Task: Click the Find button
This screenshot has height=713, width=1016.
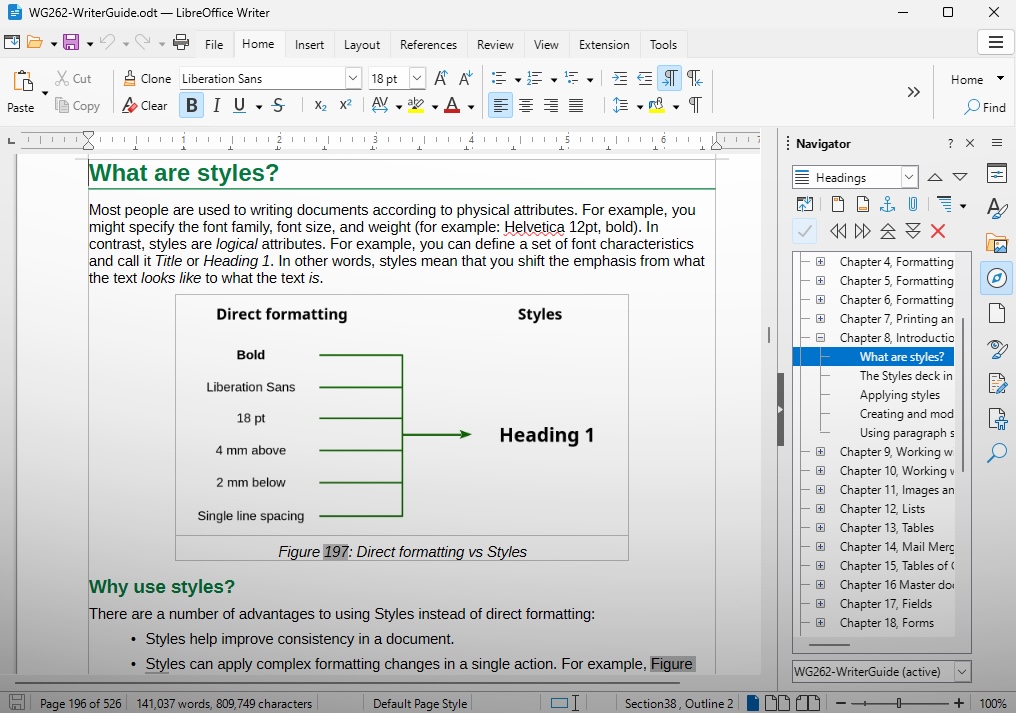Action: click(x=984, y=107)
